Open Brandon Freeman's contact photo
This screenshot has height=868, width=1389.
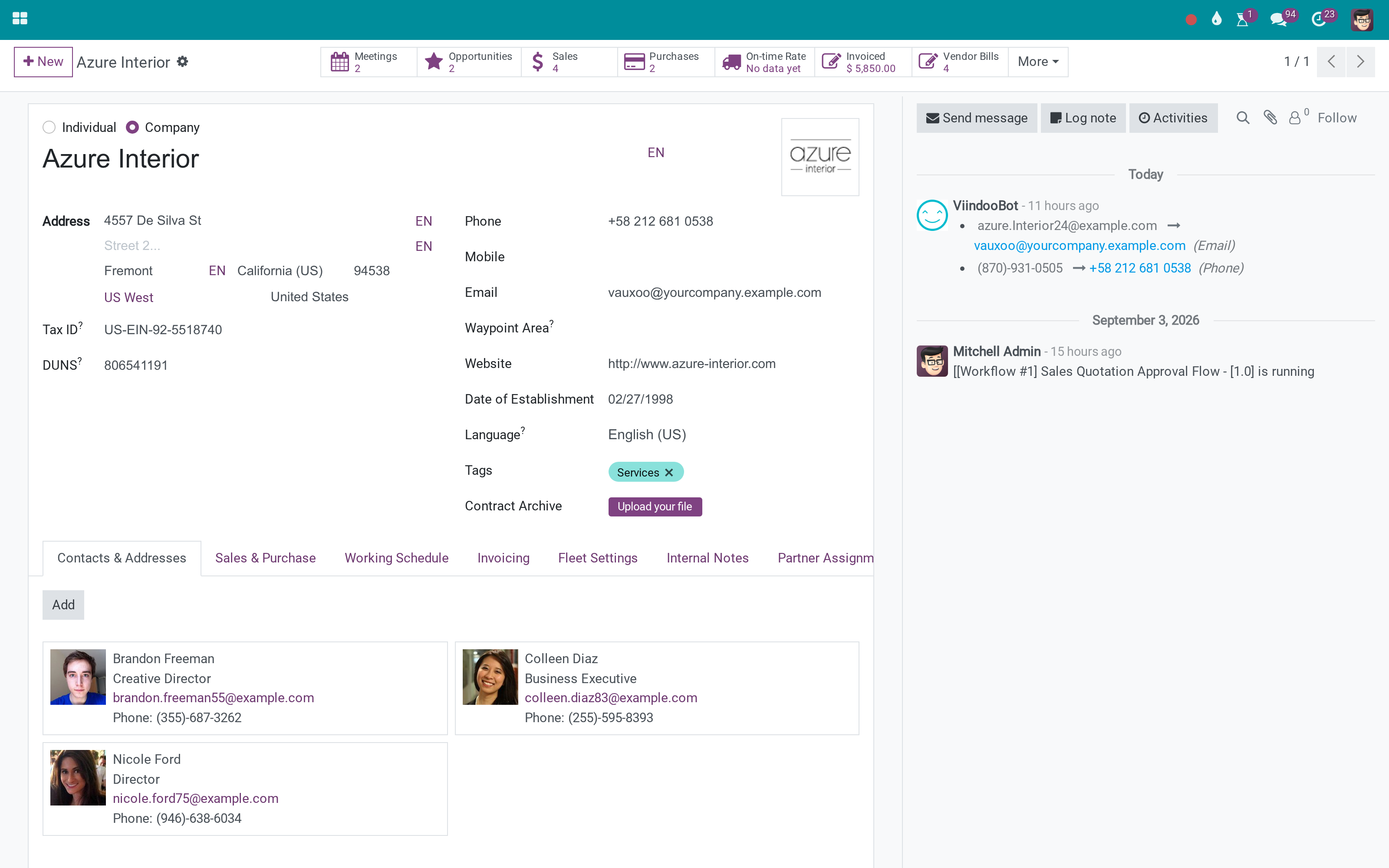tap(78, 677)
